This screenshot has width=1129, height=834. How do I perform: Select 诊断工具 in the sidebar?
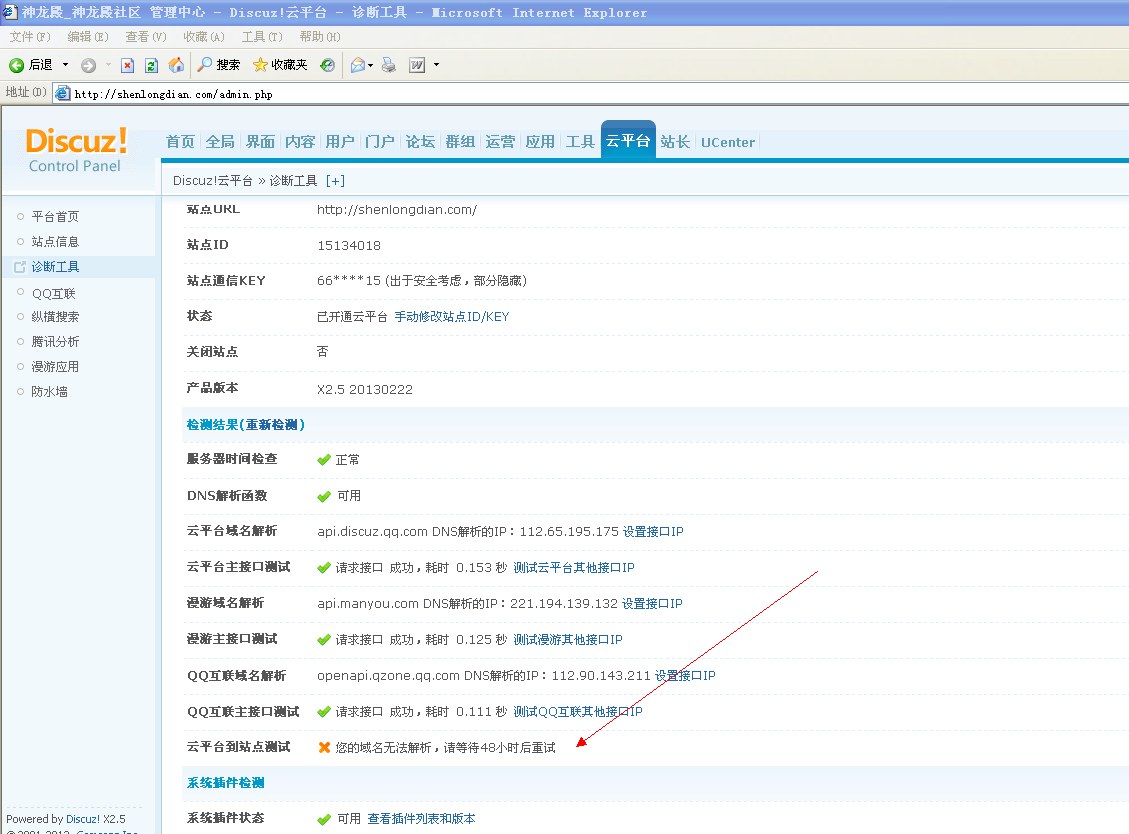[x=55, y=267]
